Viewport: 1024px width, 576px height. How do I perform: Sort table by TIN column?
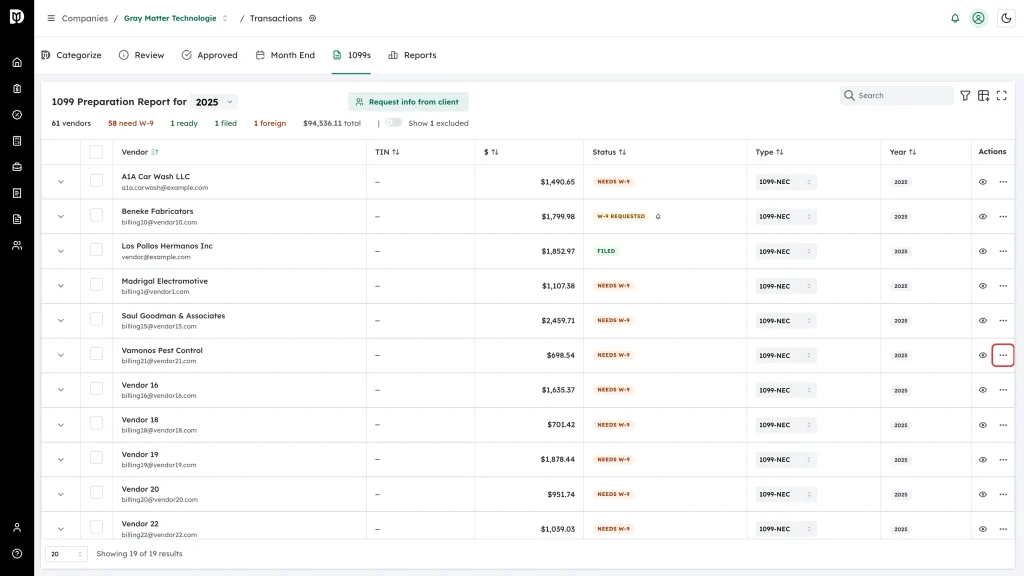click(x=387, y=152)
